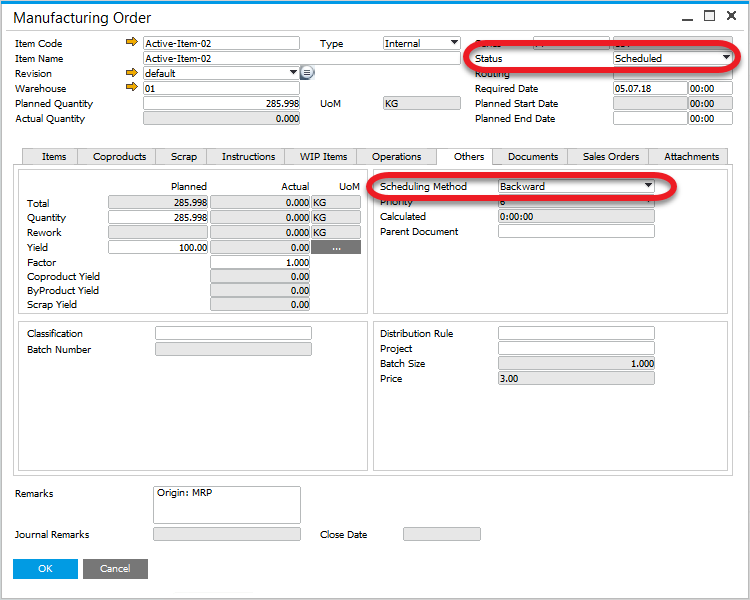This screenshot has height=600, width=750.
Task: Go to the Attachments tab
Action: pyautogui.click(x=691, y=157)
